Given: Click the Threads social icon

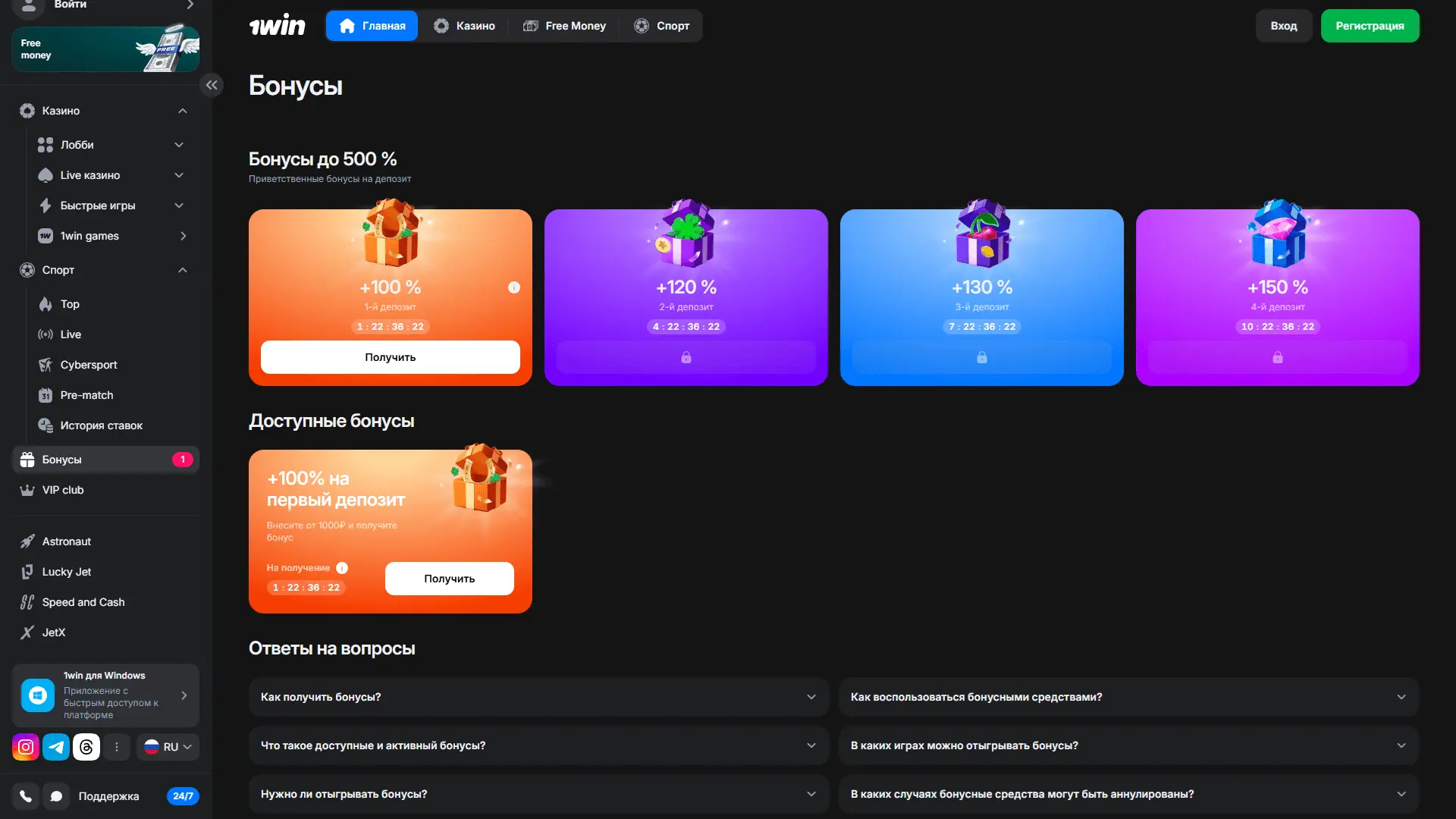Looking at the screenshot, I should [x=86, y=747].
